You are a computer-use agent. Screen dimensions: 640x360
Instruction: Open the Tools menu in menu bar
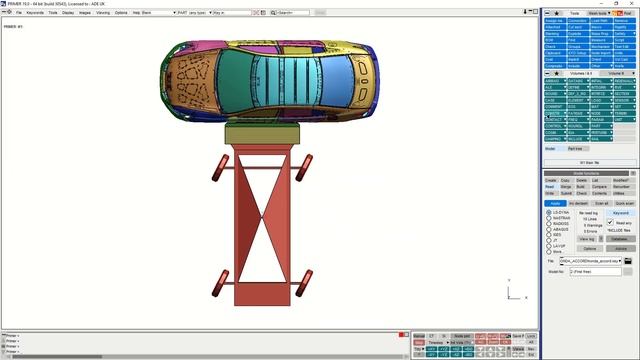click(53, 13)
